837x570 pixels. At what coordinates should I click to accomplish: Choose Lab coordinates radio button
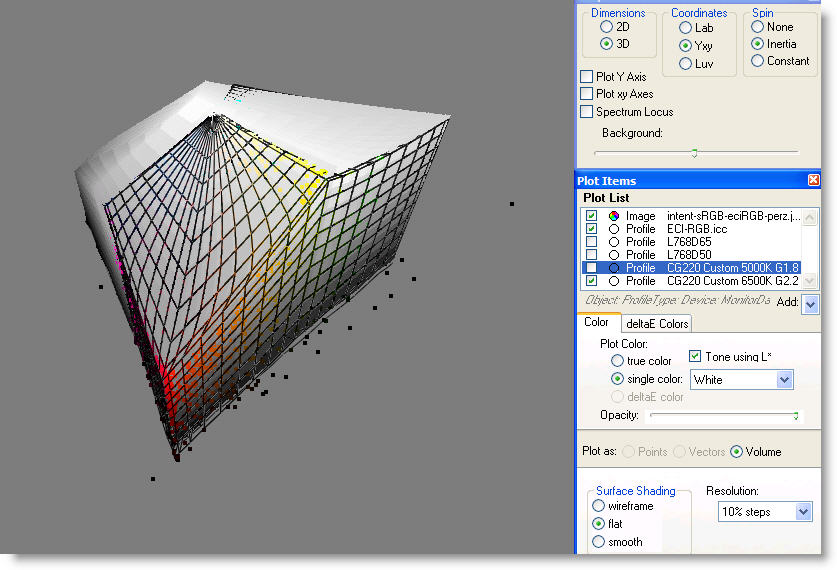coord(685,28)
